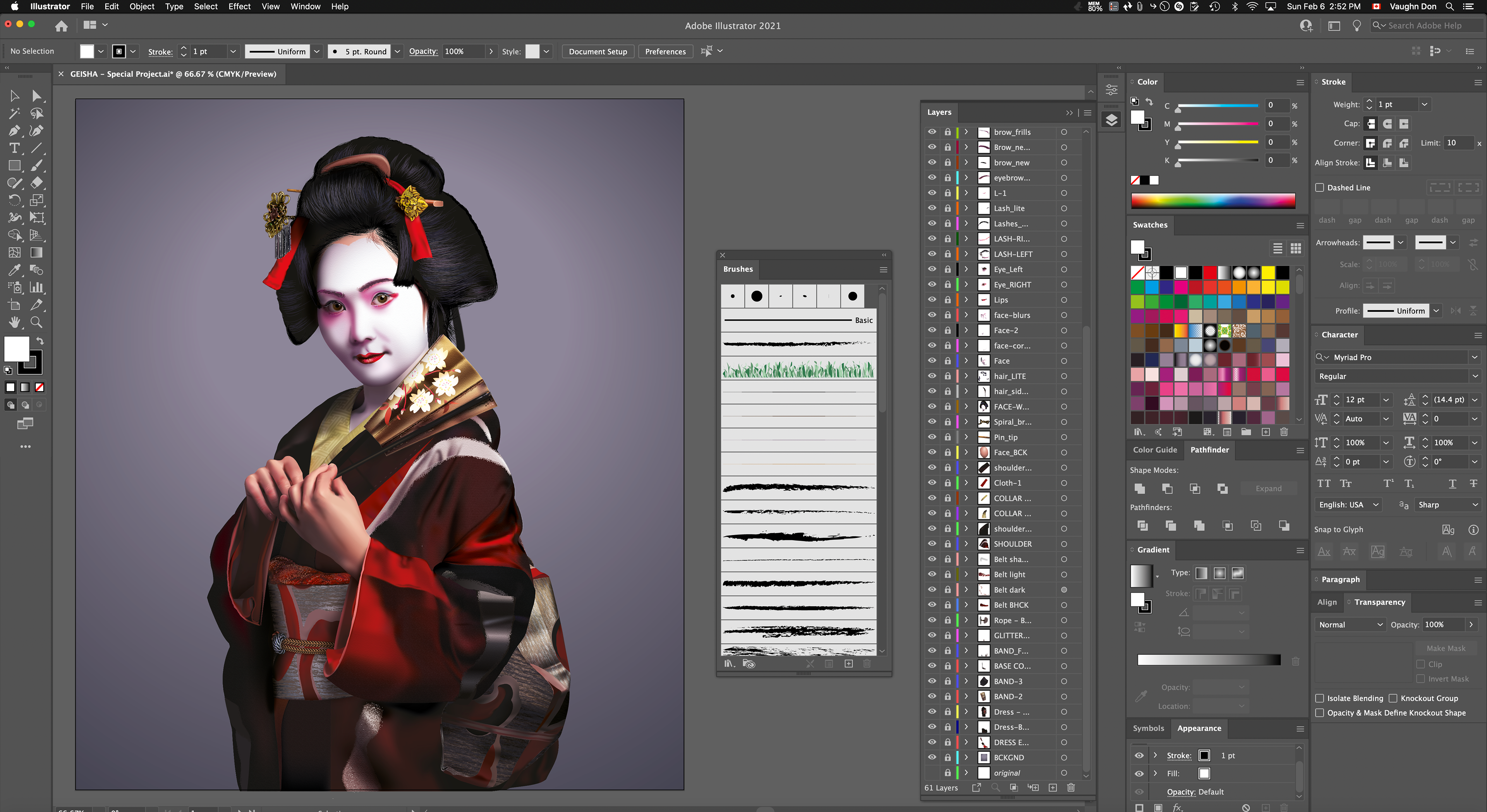The width and height of the screenshot is (1487, 812).
Task: Check Opacity & Mask Define Knockout Shape
Action: pos(1320,713)
